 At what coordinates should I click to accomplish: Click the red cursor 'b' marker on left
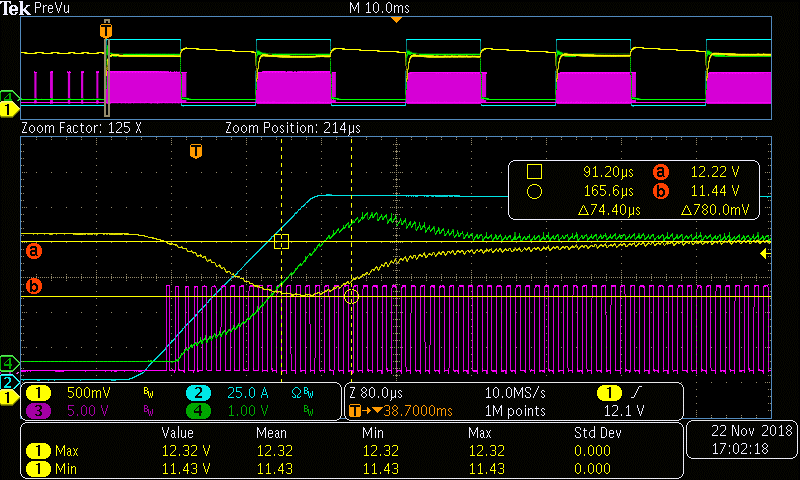click(34, 286)
